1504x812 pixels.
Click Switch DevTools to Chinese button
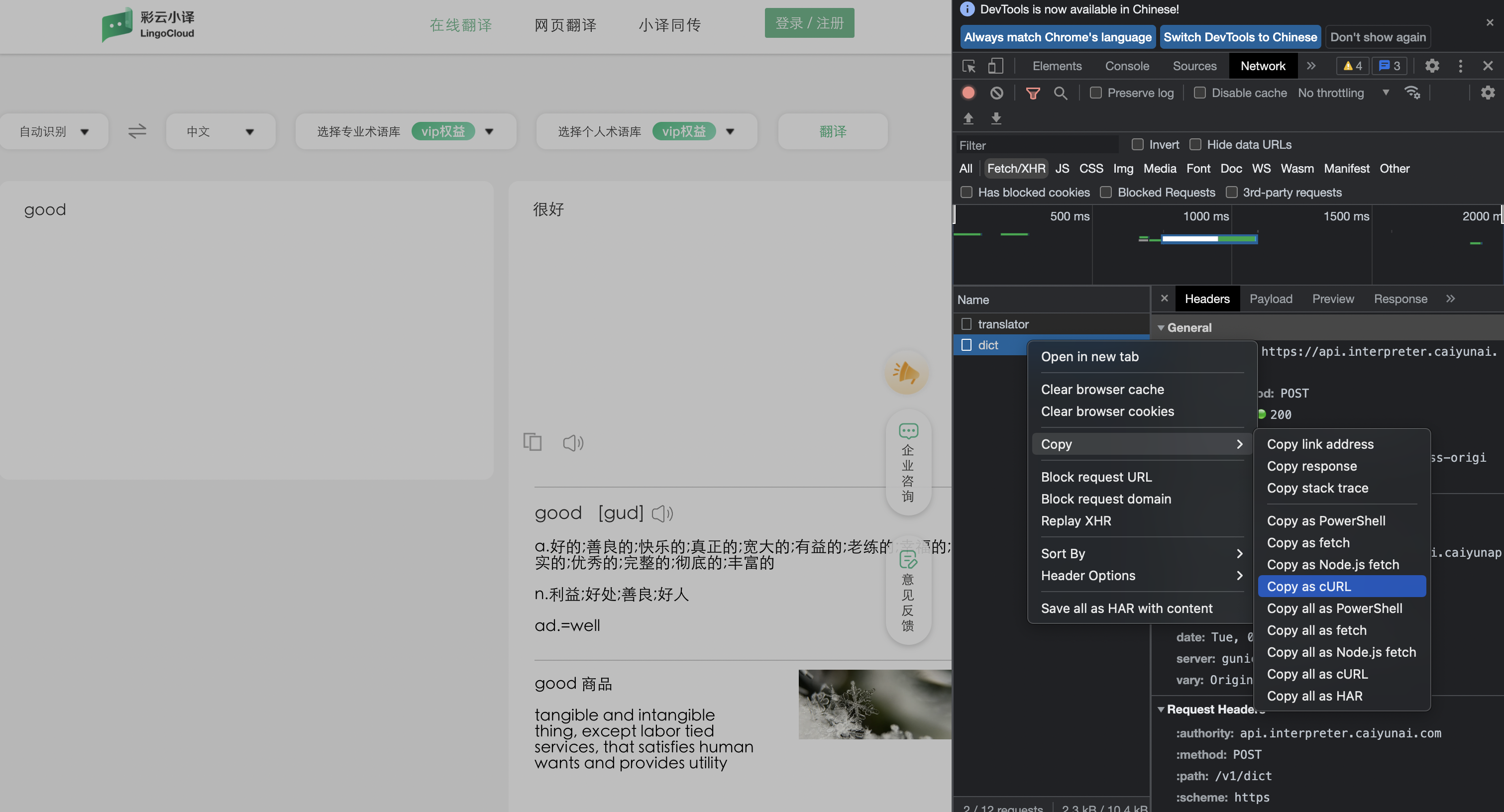[x=1240, y=37]
